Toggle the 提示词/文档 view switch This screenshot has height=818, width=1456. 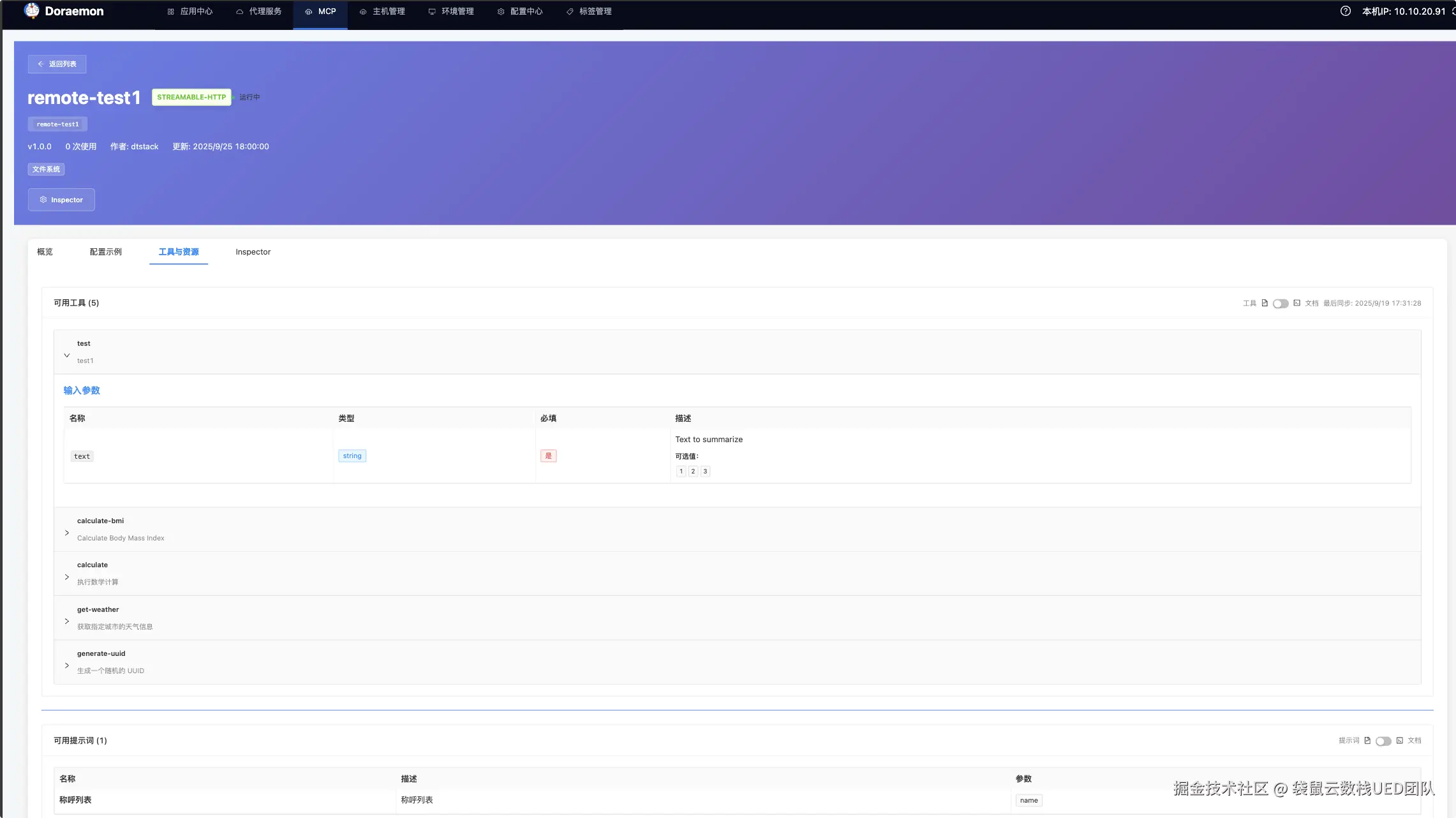pos(1383,741)
